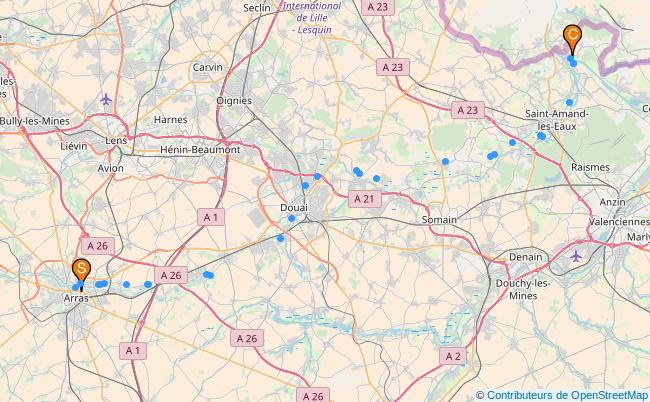Click the orange C destination marker
This screenshot has height=402, width=650.
click(x=572, y=37)
